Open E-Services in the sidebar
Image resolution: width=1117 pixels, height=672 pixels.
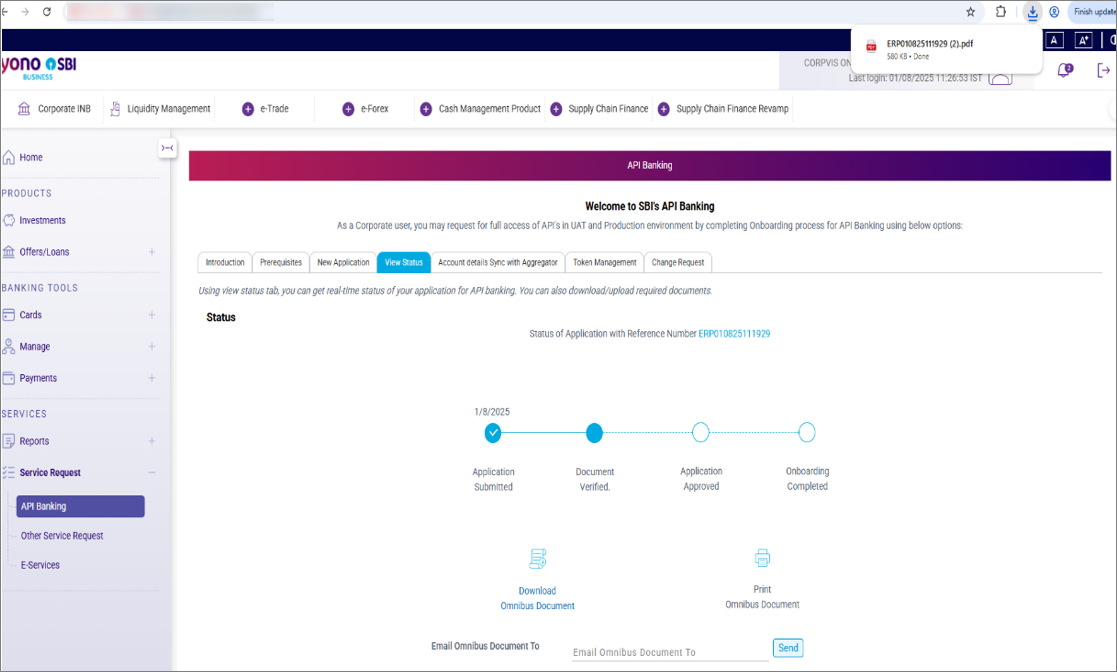pos(40,565)
